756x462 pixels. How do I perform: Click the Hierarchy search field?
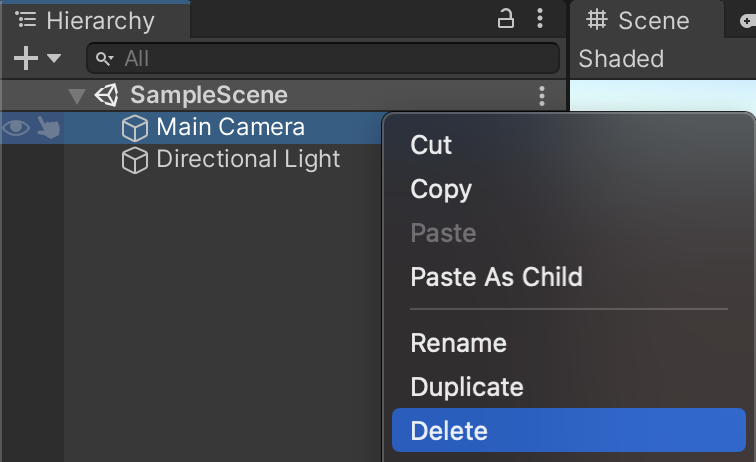click(x=322, y=58)
